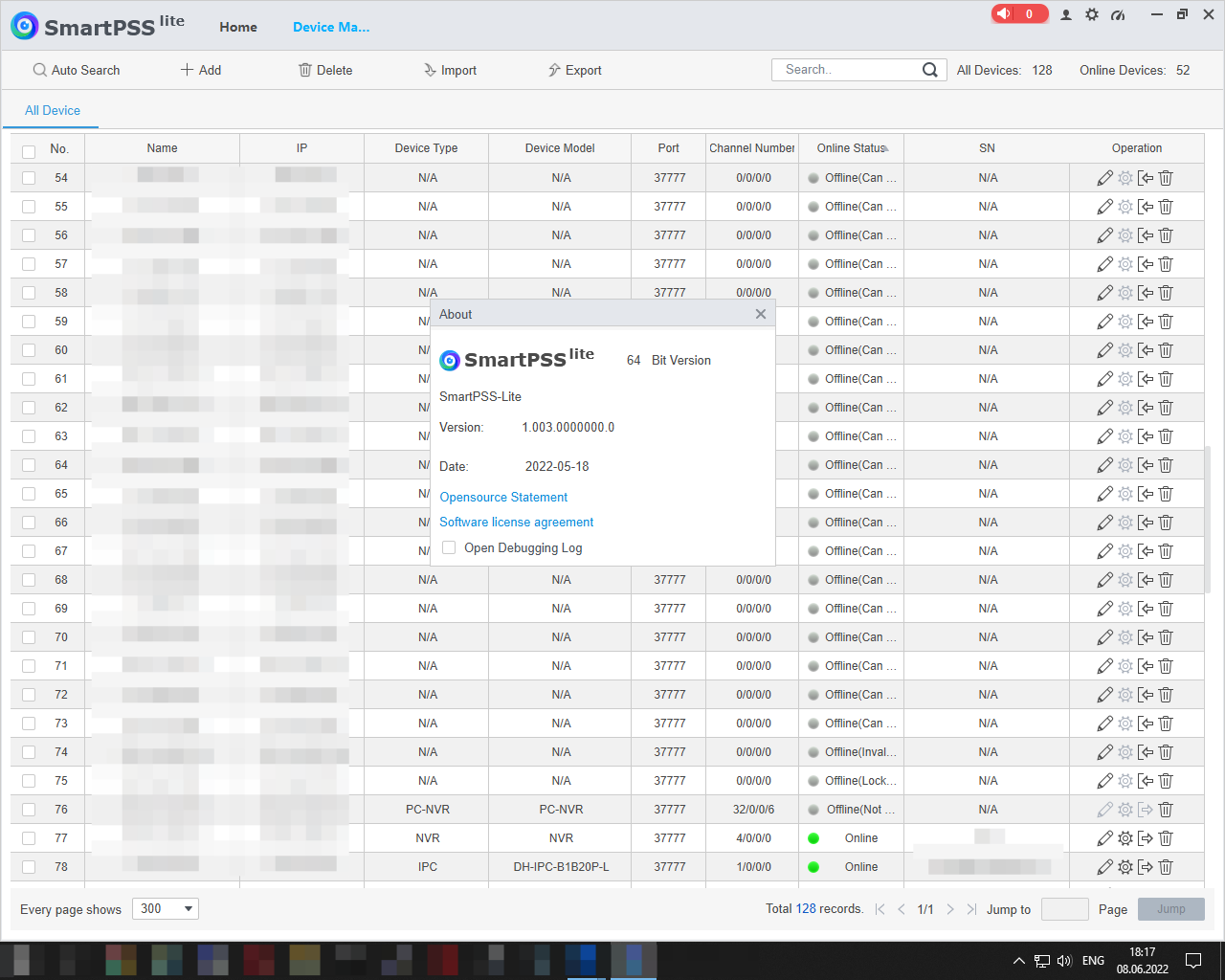Click the vertical scrollbar of device table

click(x=1208, y=519)
